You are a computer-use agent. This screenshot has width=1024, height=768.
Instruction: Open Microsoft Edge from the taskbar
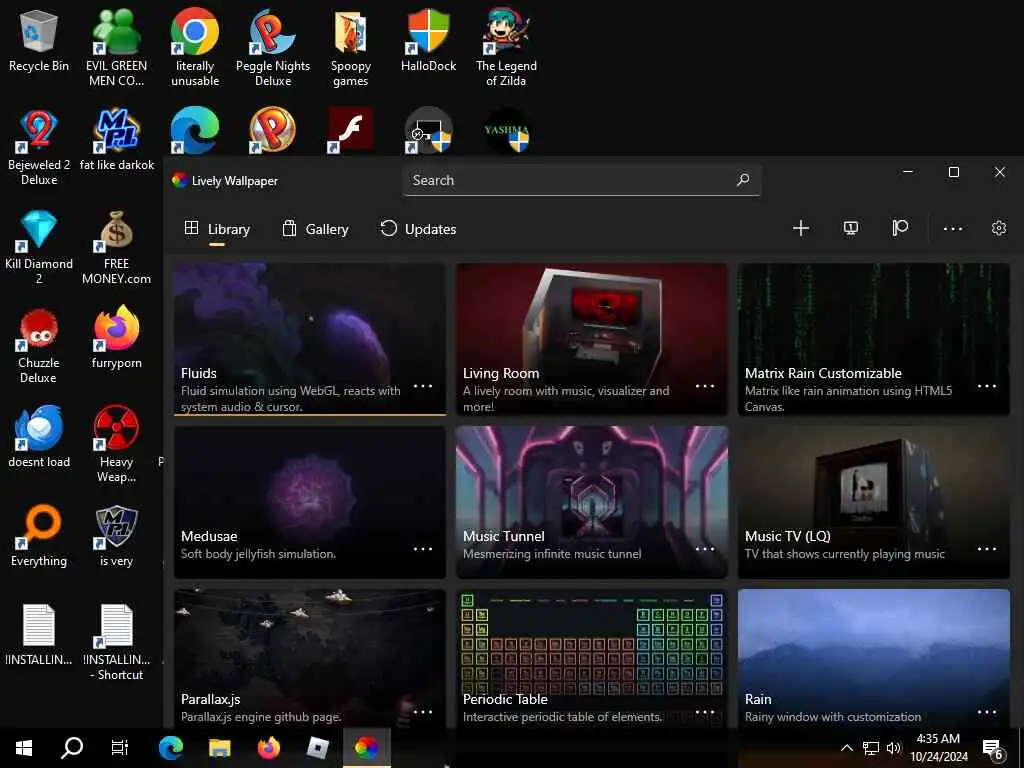click(x=170, y=748)
